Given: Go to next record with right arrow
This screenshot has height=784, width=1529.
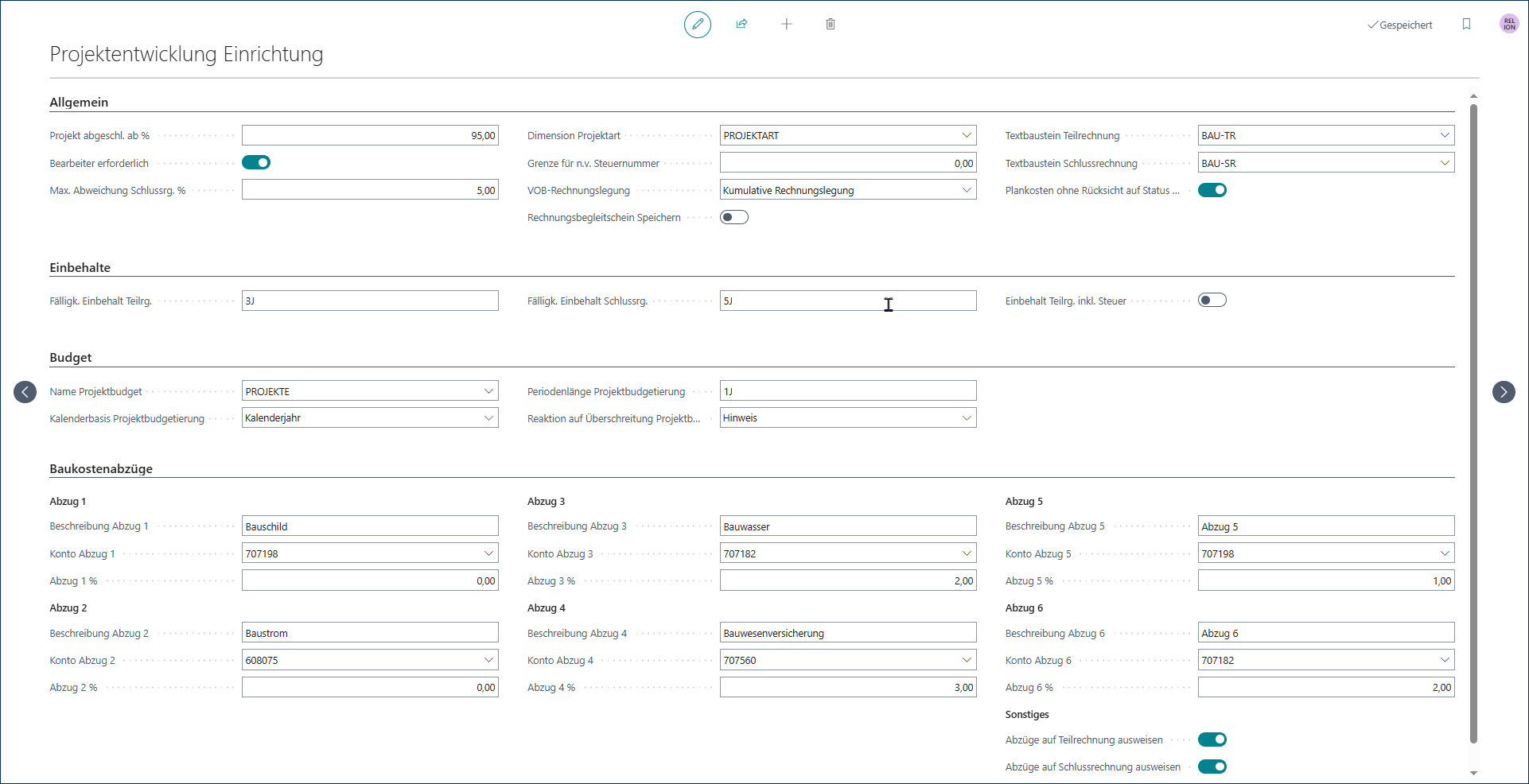Looking at the screenshot, I should (1503, 392).
